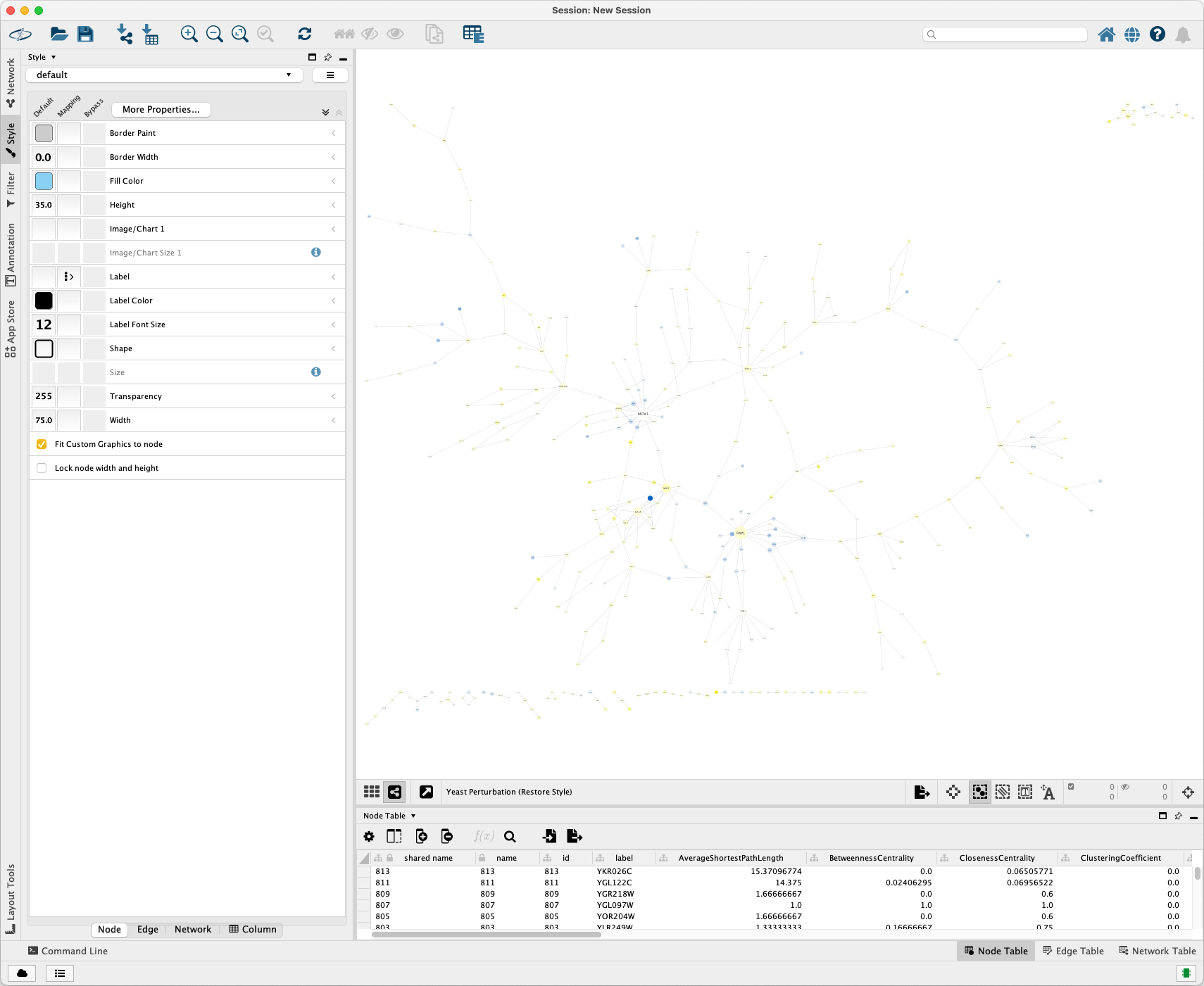Click the Open Session folder icon
Screen dimensions: 1204x986
coord(59,34)
